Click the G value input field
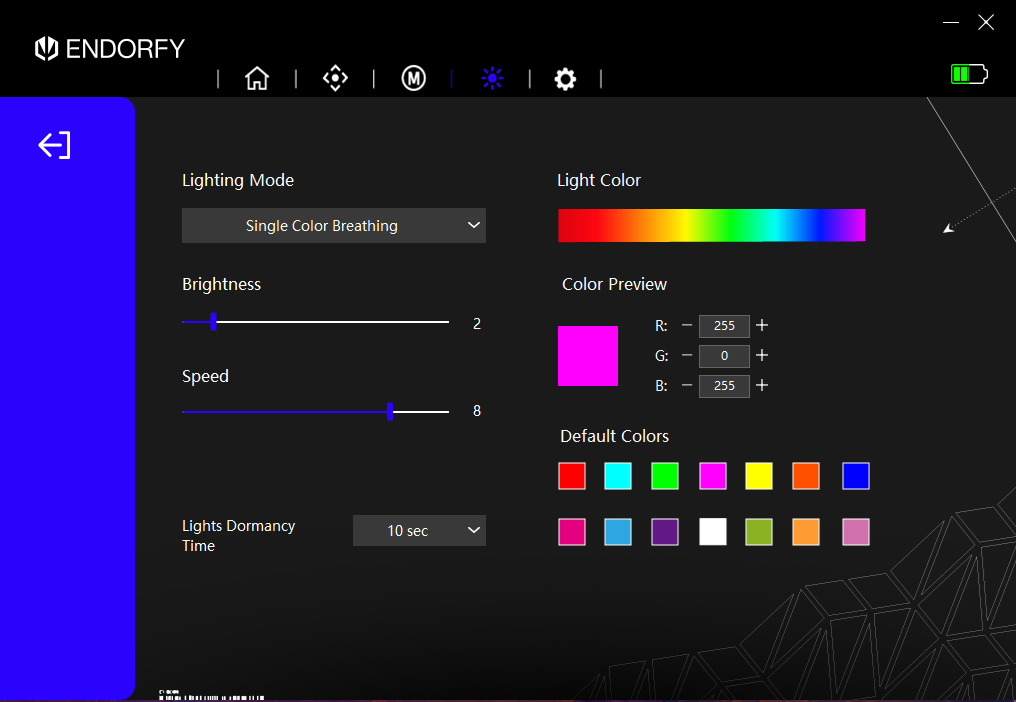This screenshot has height=702, width=1016. (724, 356)
